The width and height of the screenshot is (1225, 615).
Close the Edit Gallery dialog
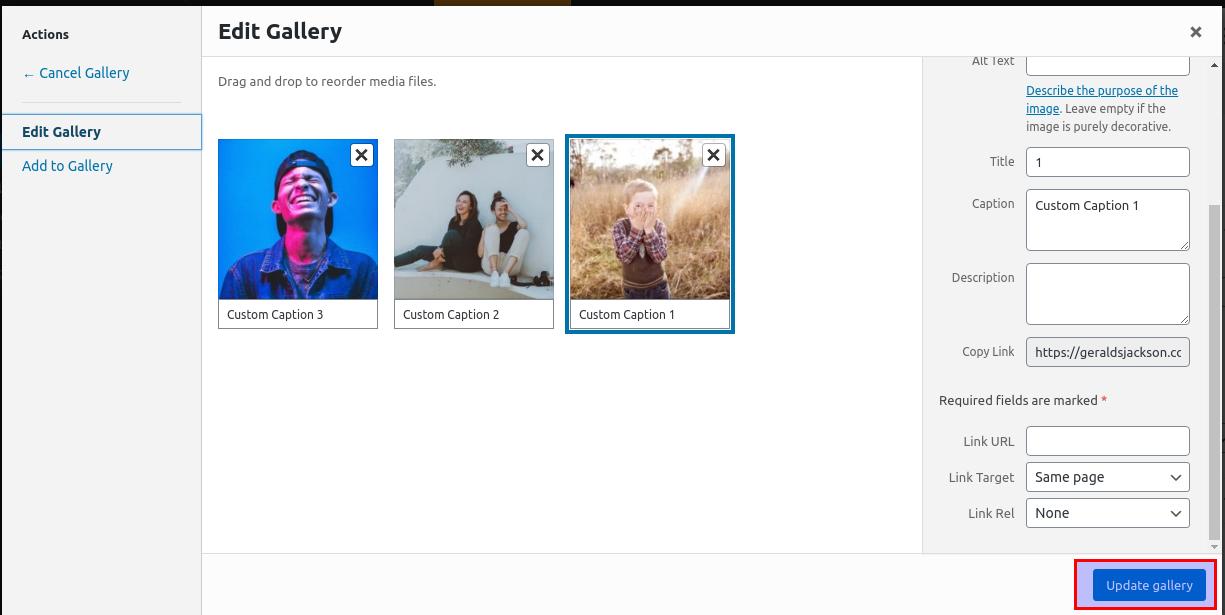click(1195, 32)
